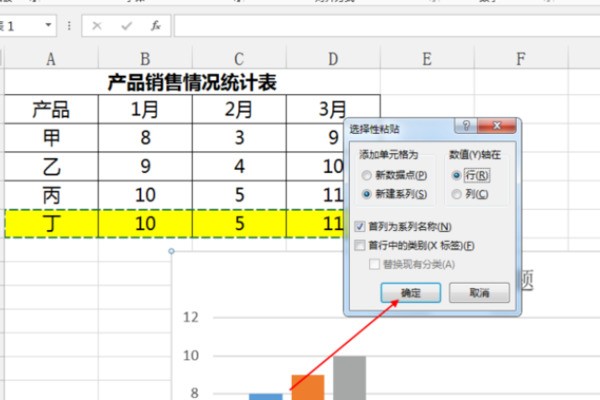Choose 行(R) for the value axis

point(457,175)
